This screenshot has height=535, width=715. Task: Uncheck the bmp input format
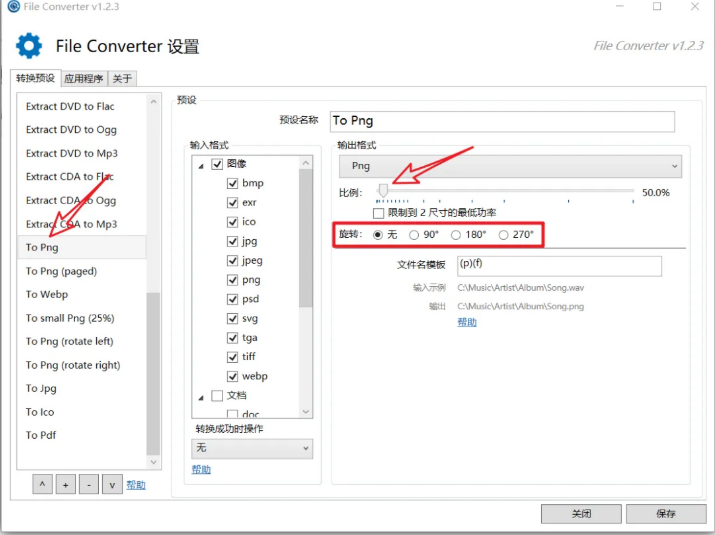tap(233, 183)
